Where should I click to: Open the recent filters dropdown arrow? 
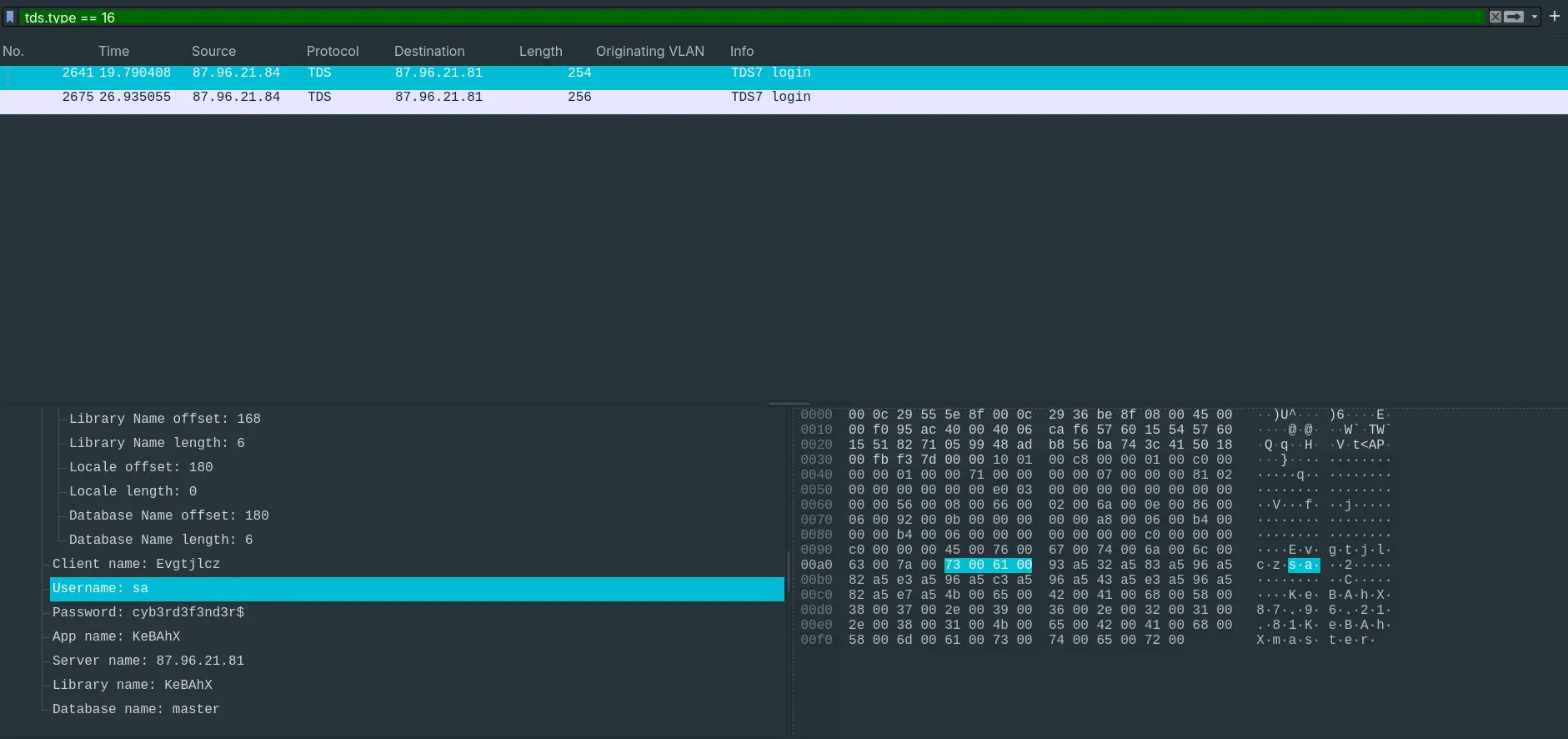(x=1534, y=17)
